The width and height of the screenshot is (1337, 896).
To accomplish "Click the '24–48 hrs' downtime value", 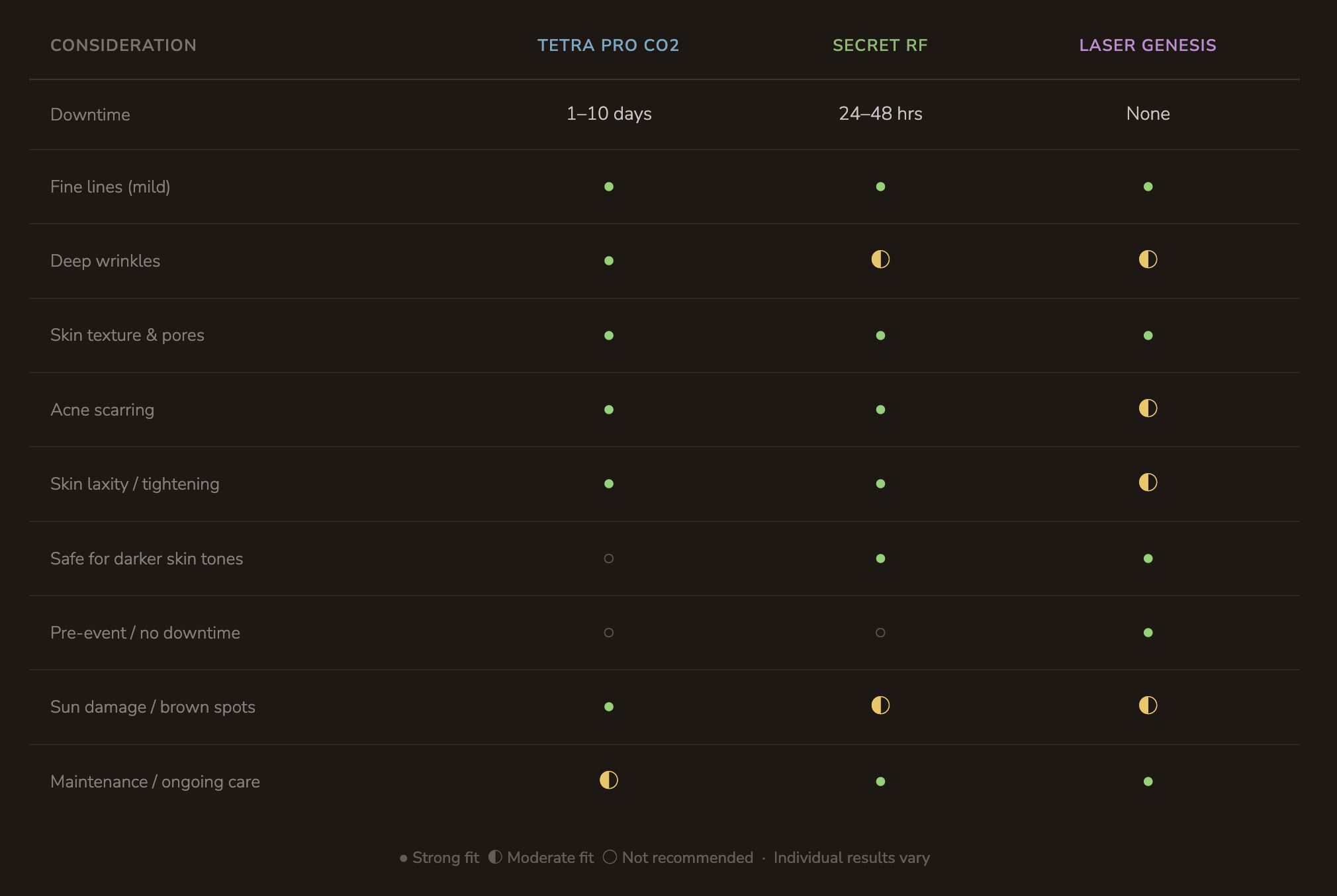I will coord(880,114).
